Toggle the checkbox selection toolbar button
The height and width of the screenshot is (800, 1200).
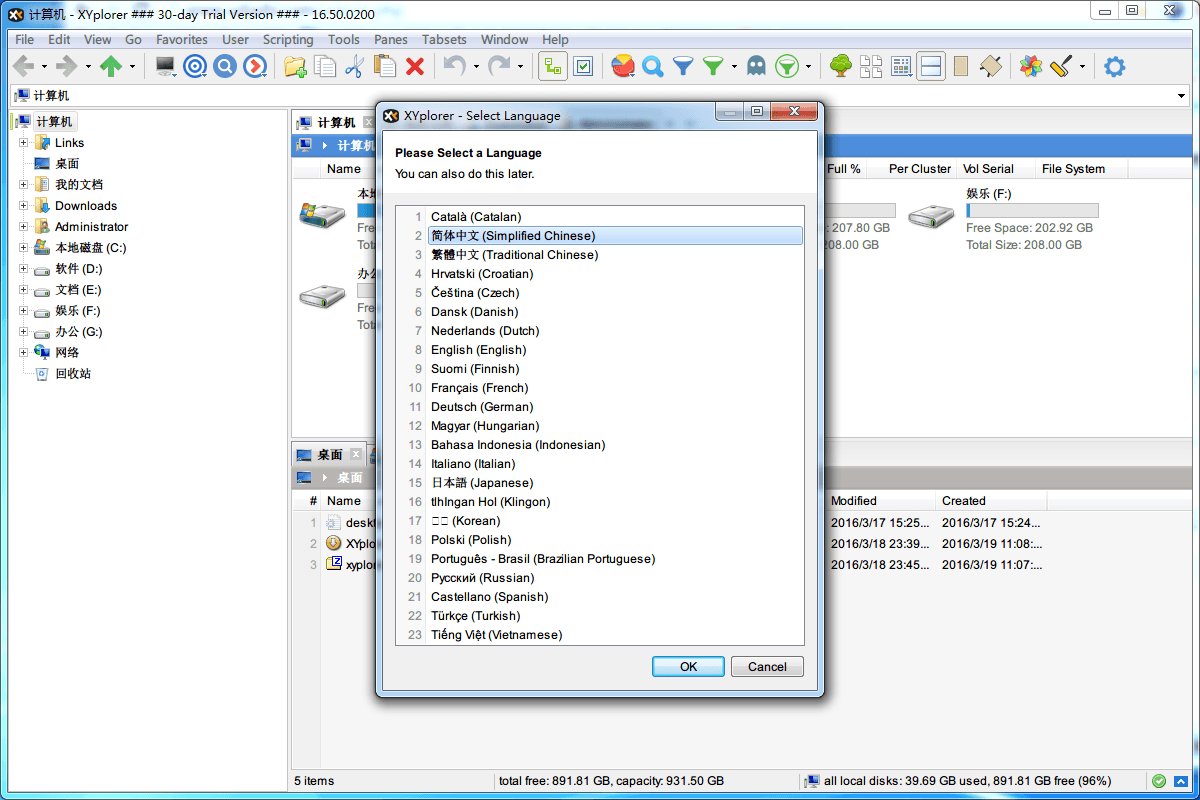(x=584, y=67)
